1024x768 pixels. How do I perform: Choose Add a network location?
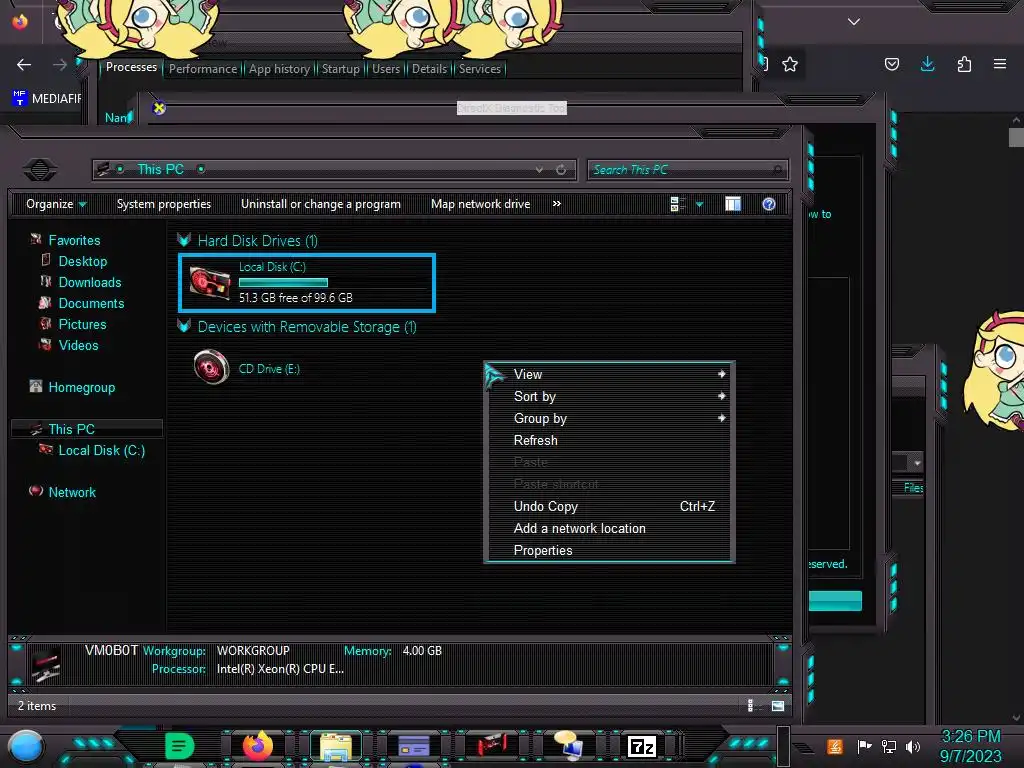pos(609,528)
